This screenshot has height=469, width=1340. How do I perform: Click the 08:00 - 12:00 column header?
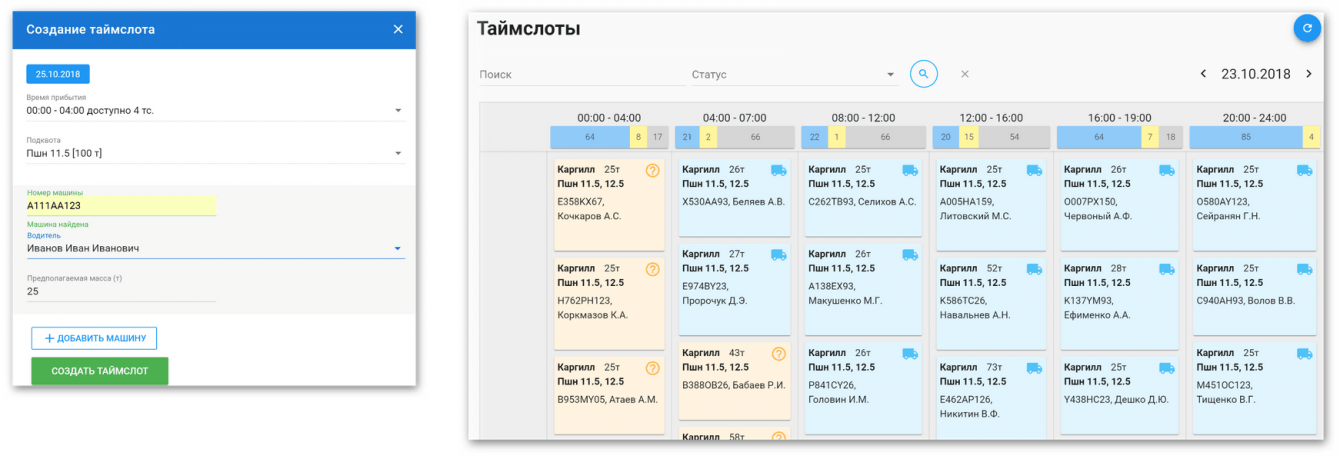click(x=863, y=118)
